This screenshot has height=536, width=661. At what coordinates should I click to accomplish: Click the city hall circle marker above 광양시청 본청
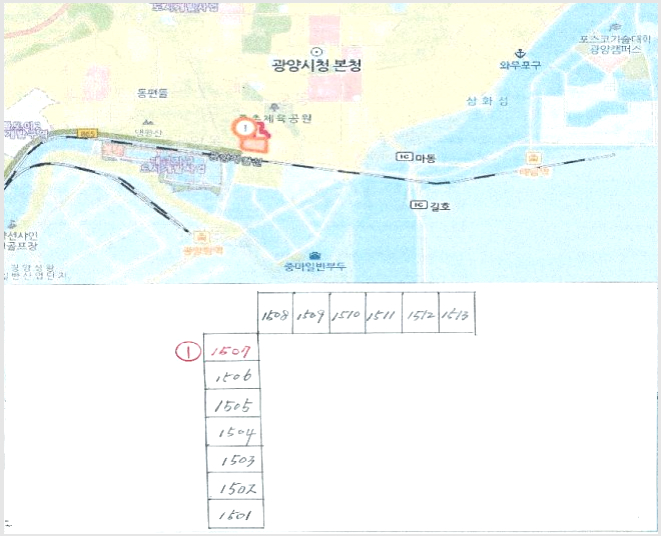click(x=316, y=52)
